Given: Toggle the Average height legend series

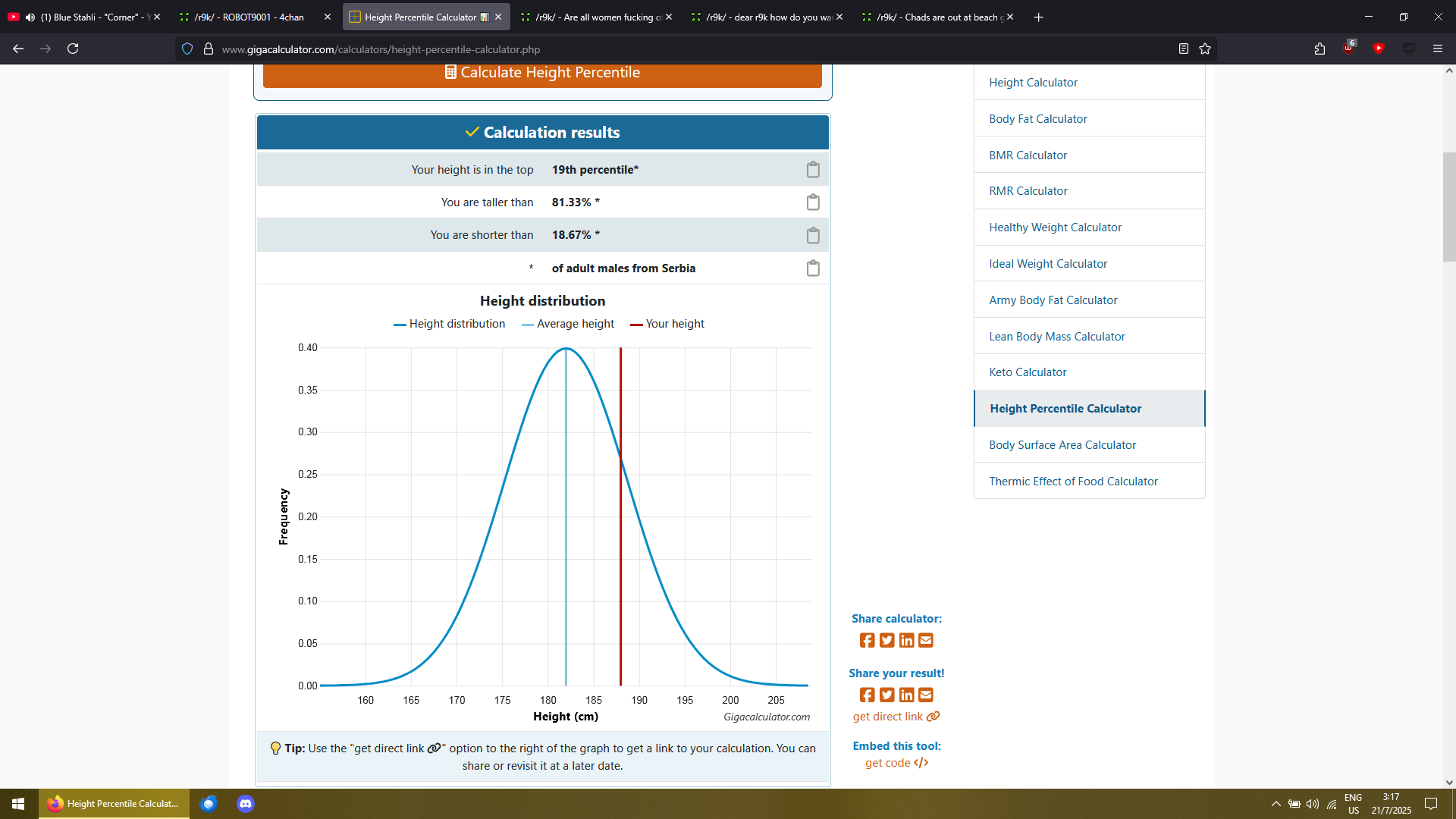Looking at the screenshot, I should click(567, 324).
